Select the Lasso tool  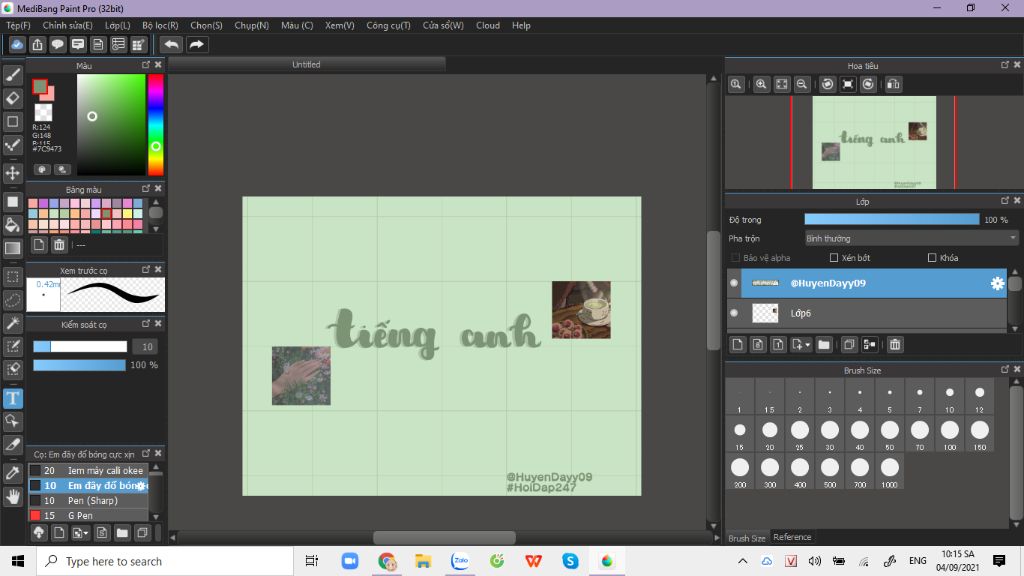pyautogui.click(x=12, y=300)
